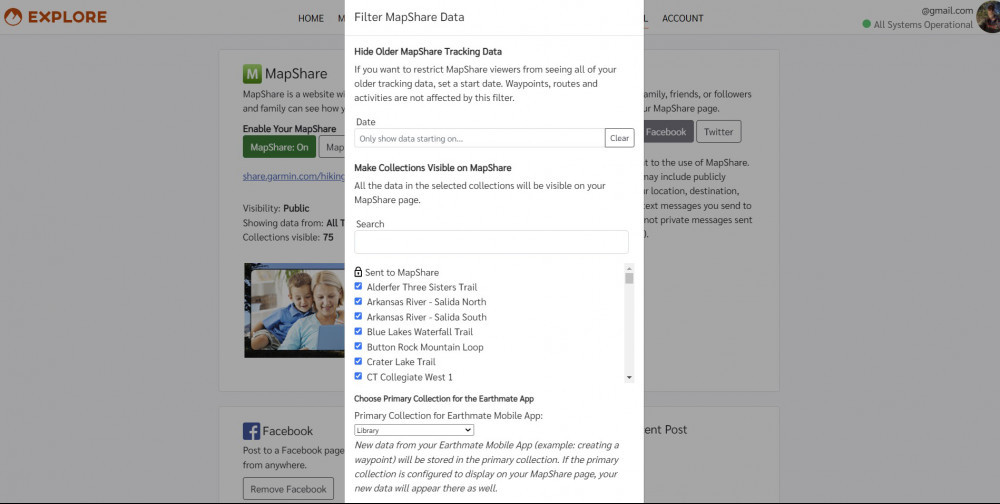Click the MapShare: On button

point(279,147)
